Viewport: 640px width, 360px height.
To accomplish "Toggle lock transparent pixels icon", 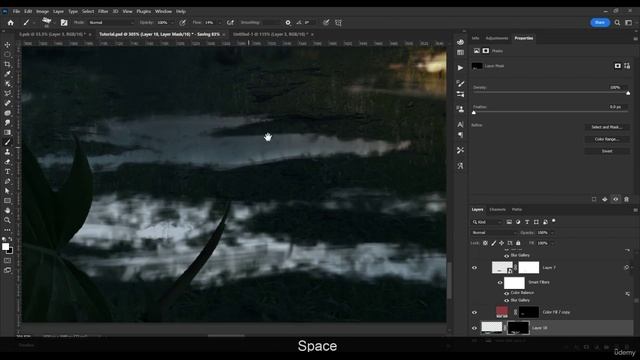I will (485, 243).
